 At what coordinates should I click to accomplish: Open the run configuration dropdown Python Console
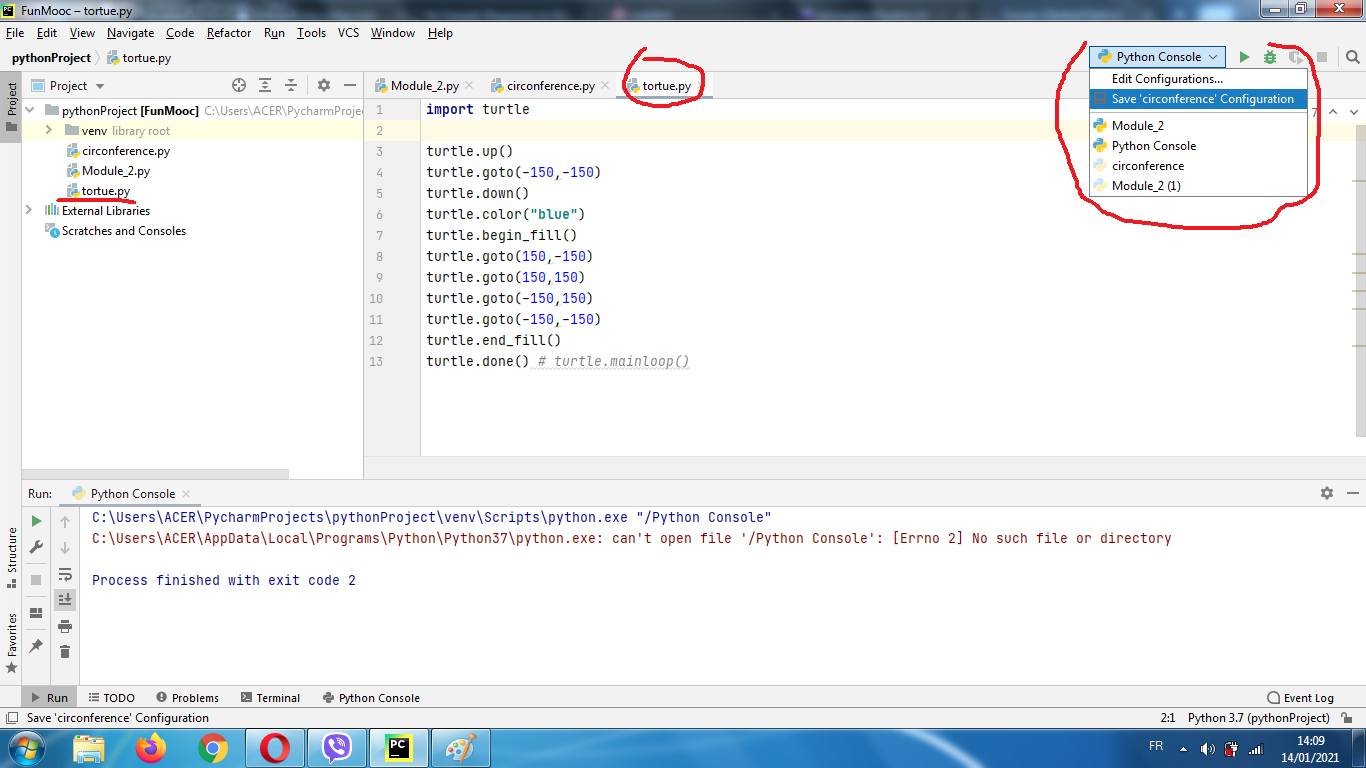coord(1157,57)
